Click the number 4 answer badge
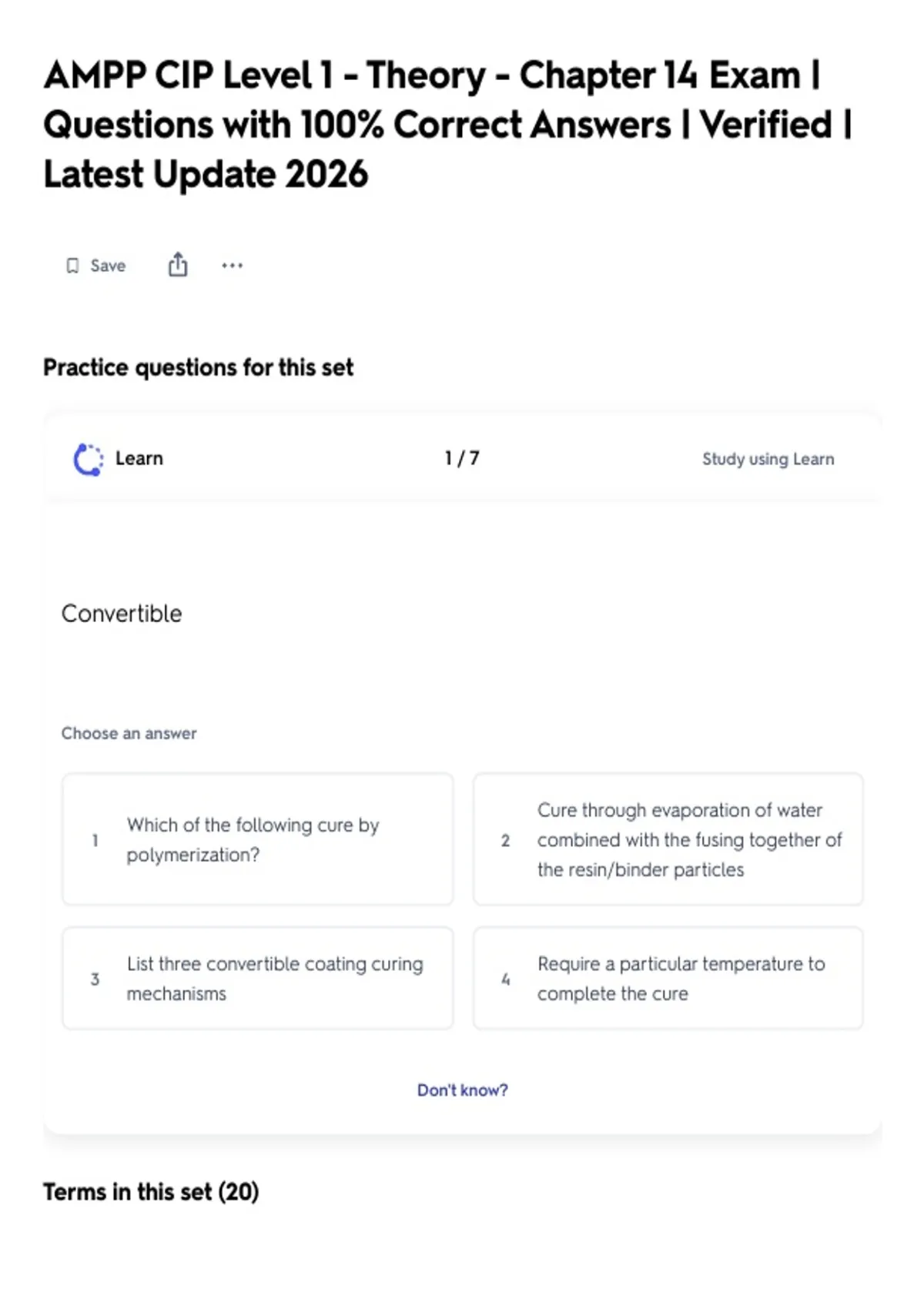924x1309 pixels. pos(505,979)
